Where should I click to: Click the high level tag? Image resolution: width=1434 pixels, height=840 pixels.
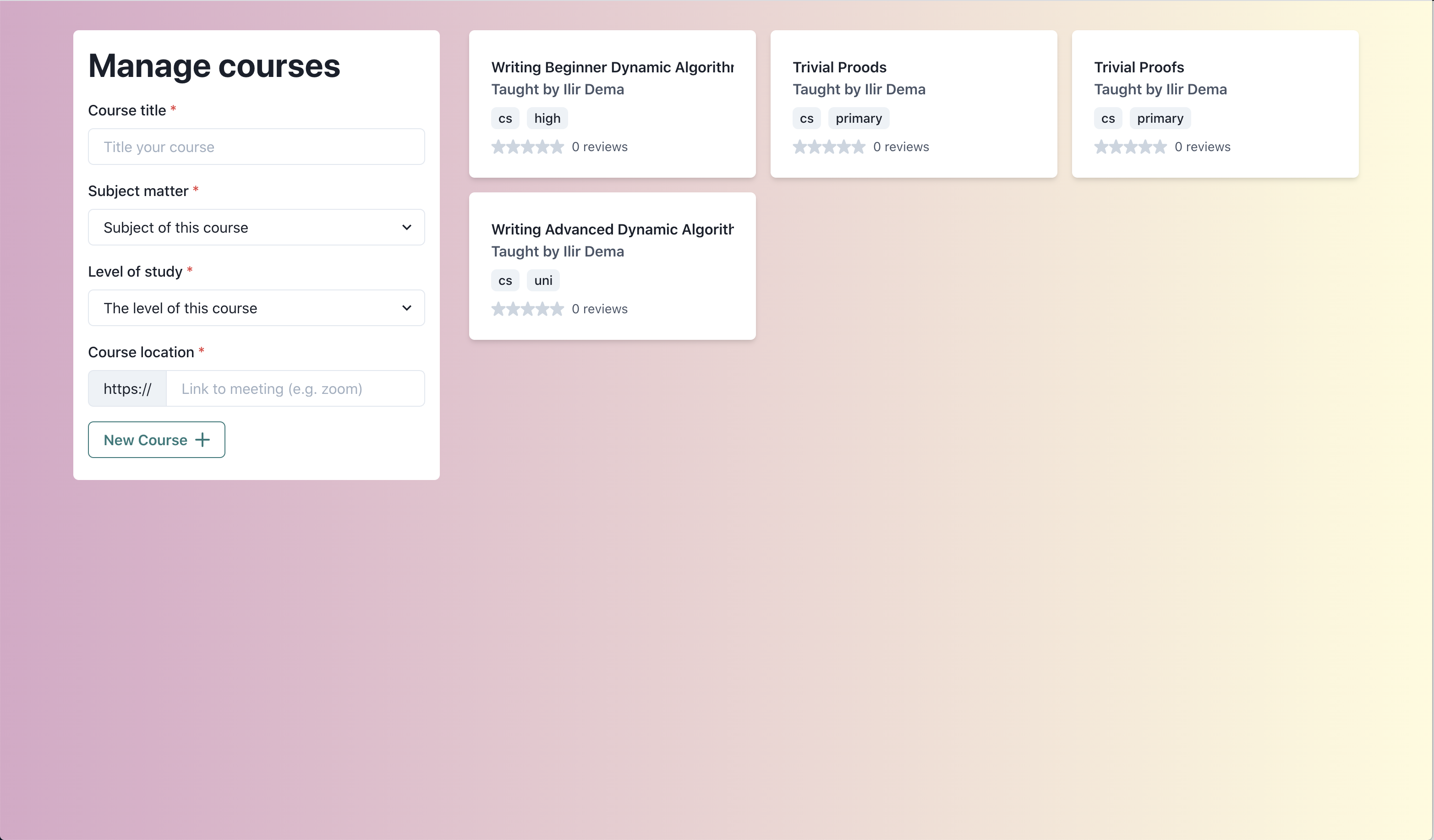pos(547,118)
